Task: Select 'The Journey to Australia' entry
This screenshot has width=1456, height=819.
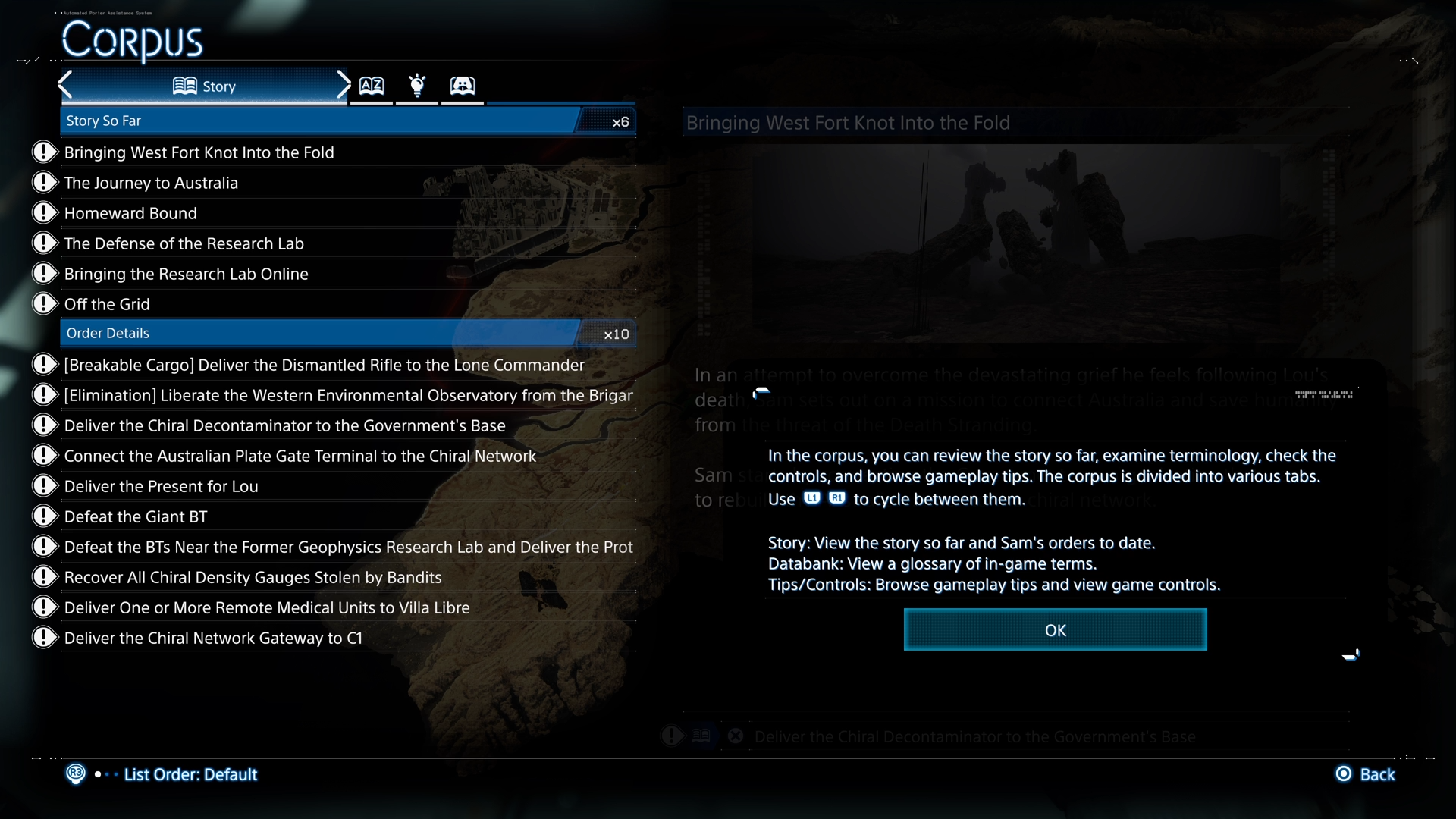Action: 348,183
